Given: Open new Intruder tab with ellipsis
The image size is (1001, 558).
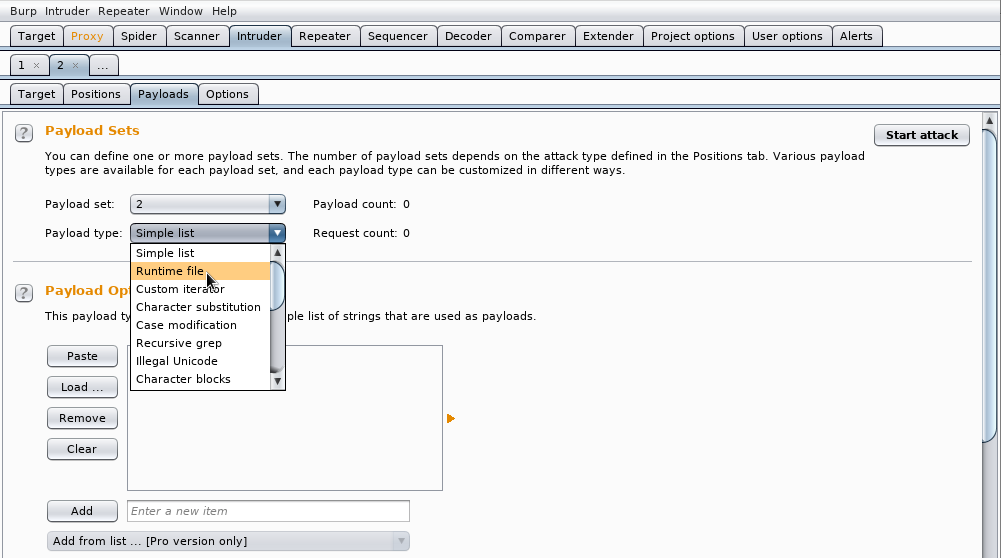Looking at the screenshot, I should click(103, 65).
